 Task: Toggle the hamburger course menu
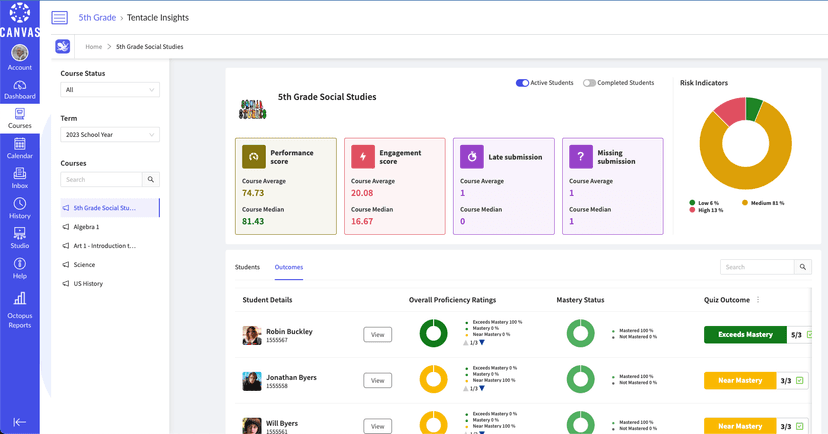(x=60, y=17)
